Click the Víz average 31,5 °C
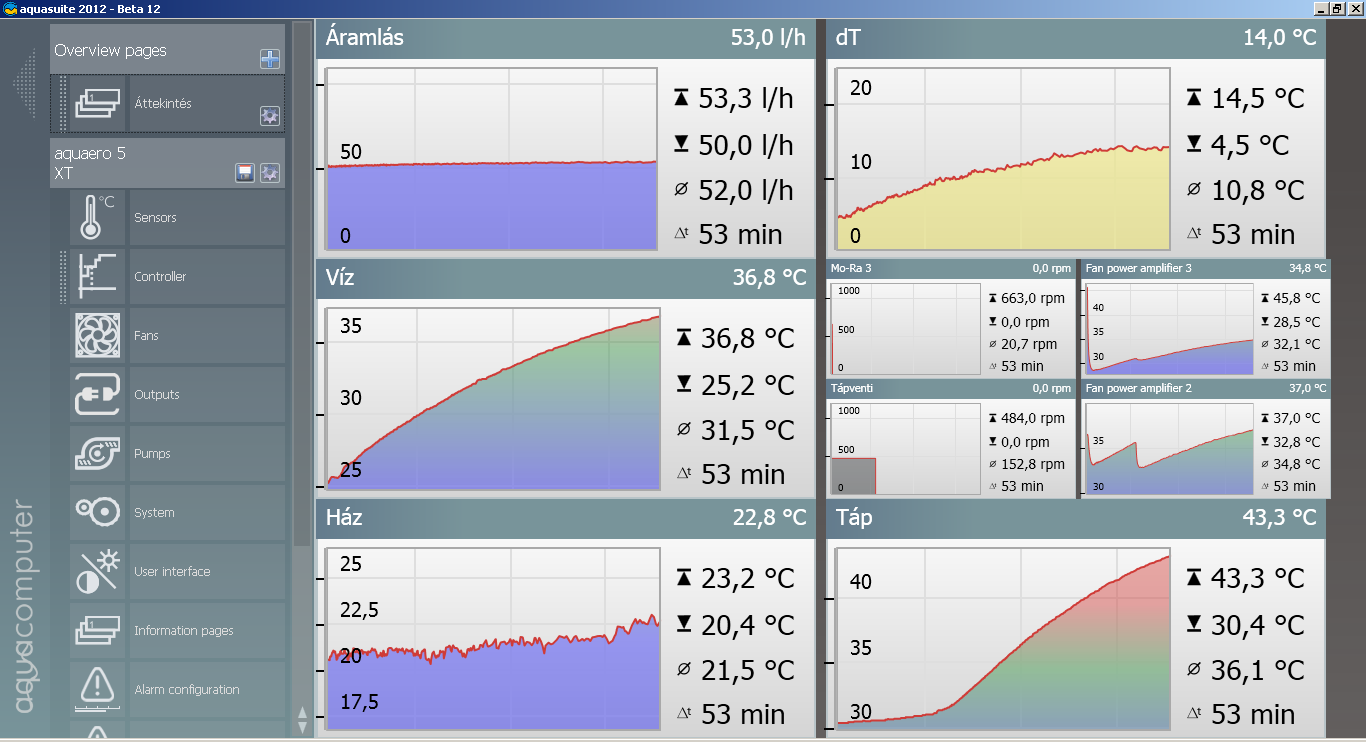 coord(748,430)
